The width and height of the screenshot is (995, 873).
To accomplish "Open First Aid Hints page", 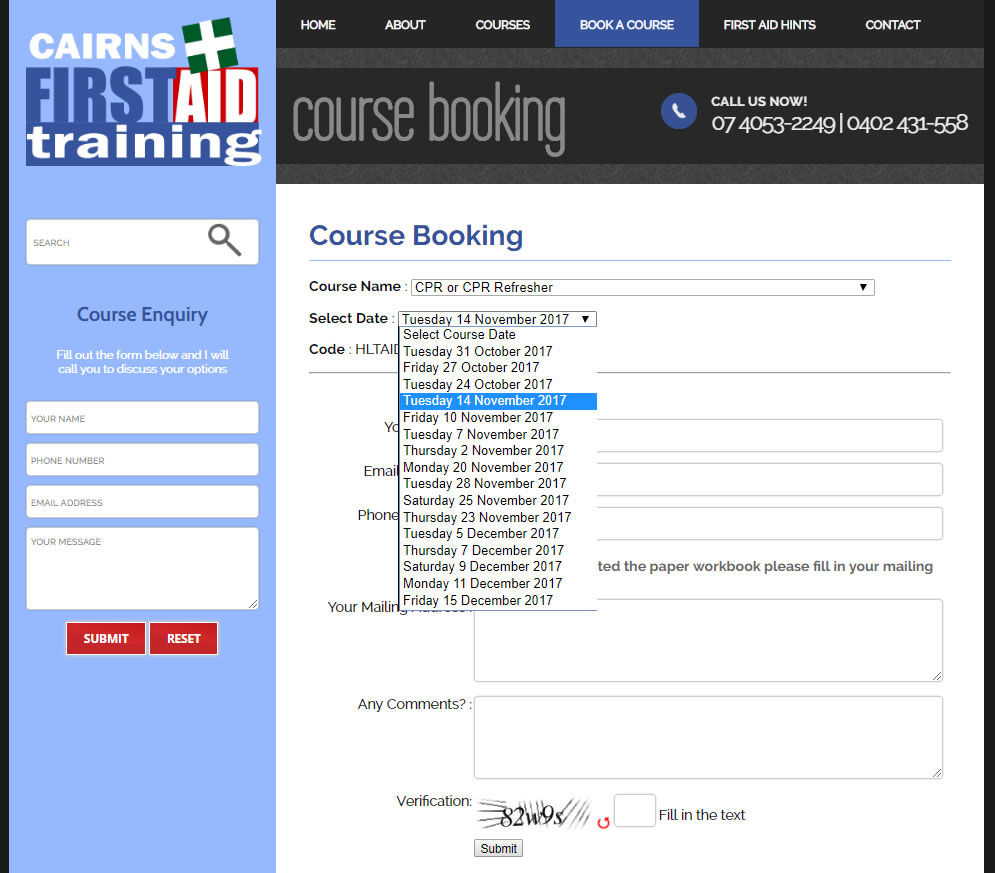I will tap(769, 24).
